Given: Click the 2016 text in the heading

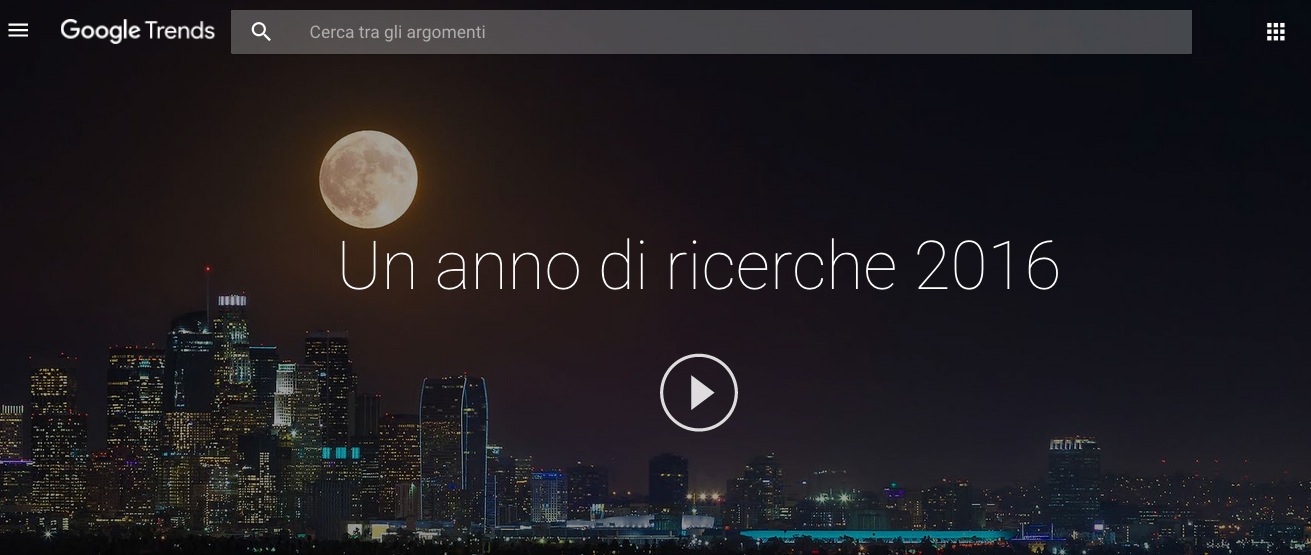Looking at the screenshot, I should 988,265.
